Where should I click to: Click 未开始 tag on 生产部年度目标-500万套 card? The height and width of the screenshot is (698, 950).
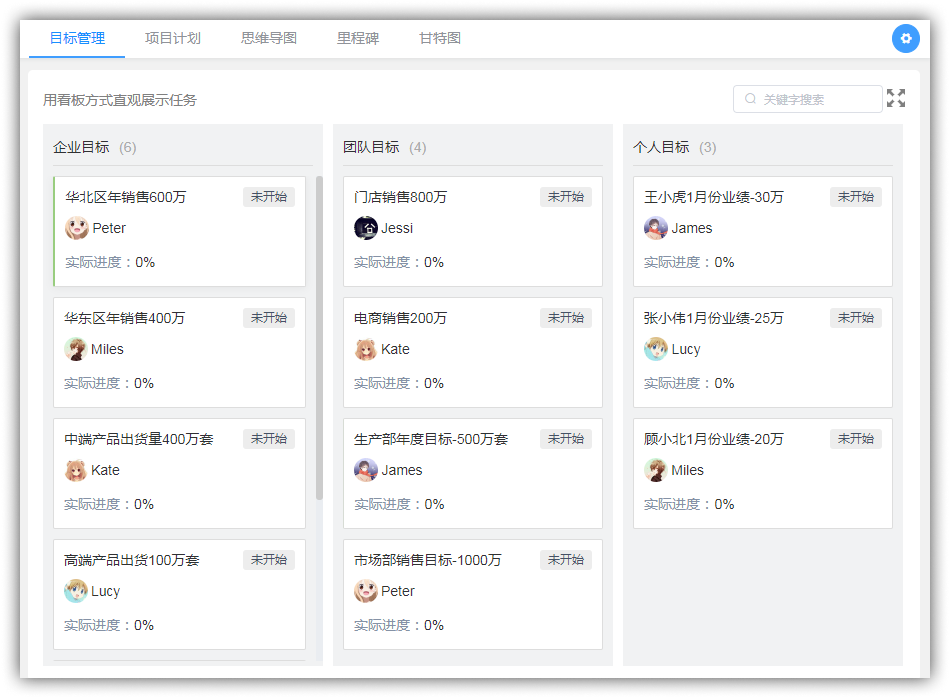[x=566, y=439]
